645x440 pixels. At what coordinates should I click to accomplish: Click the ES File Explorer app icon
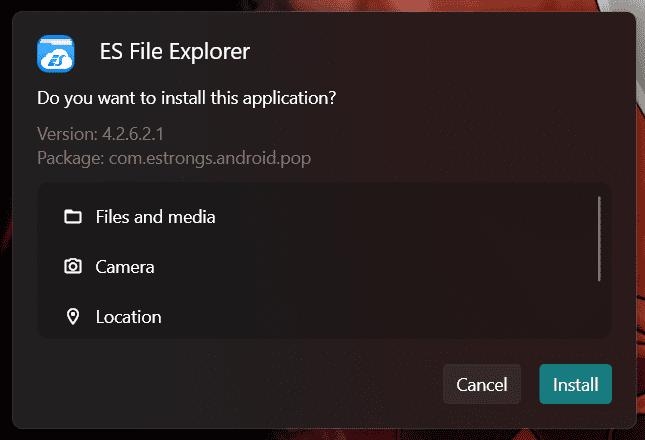point(57,53)
